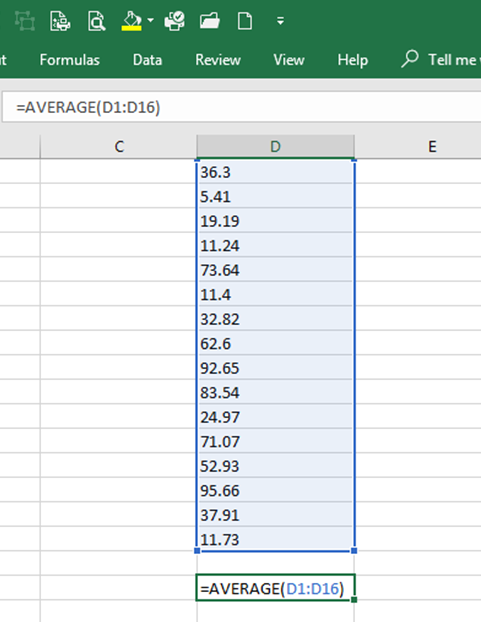Screen dimensions: 481x622
Task: Go to the Review tab
Action: (x=218, y=60)
